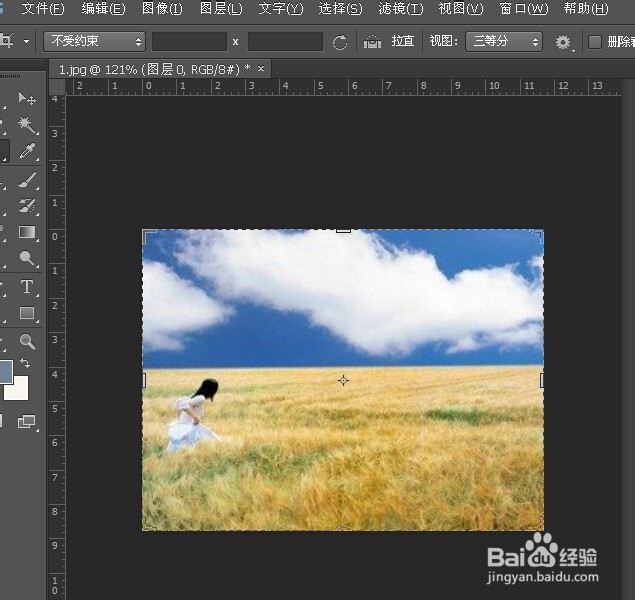Click the crop height input field

point(285,42)
